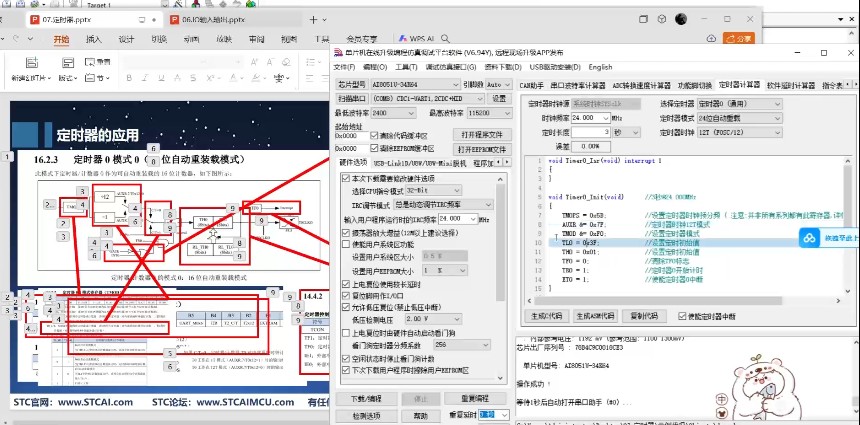This screenshot has width=860, height=425.
Task: Click 生成C代码 button
Action: point(546,316)
